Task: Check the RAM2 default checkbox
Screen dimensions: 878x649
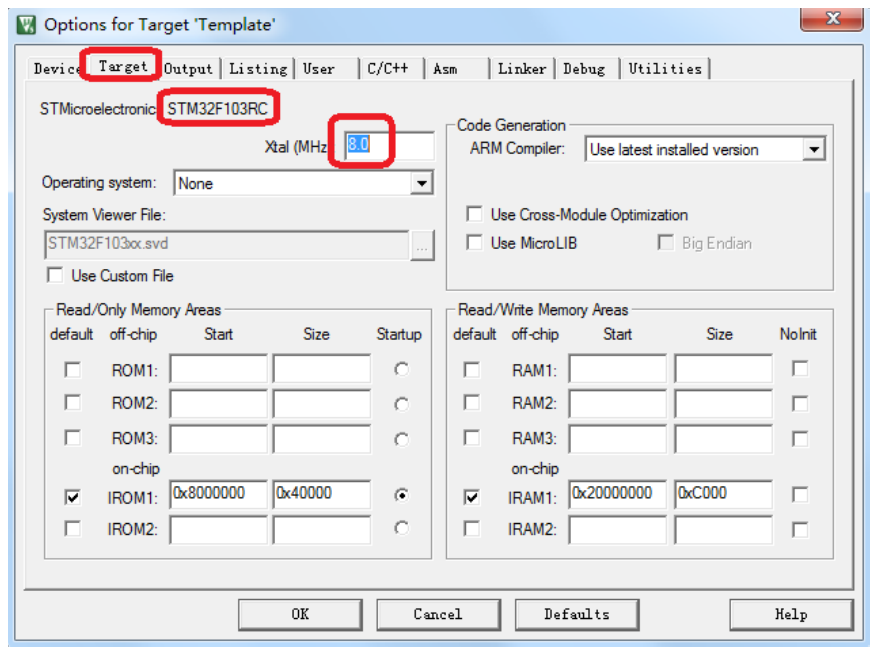Action: (472, 403)
